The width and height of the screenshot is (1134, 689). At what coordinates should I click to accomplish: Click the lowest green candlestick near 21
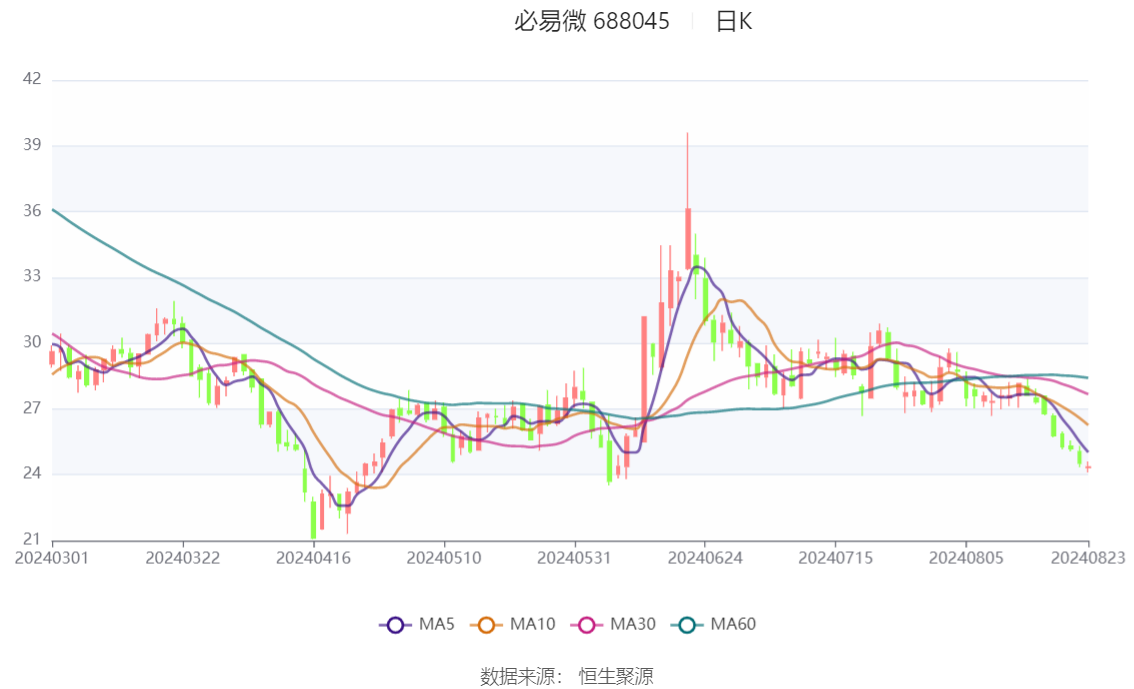[313, 519]
